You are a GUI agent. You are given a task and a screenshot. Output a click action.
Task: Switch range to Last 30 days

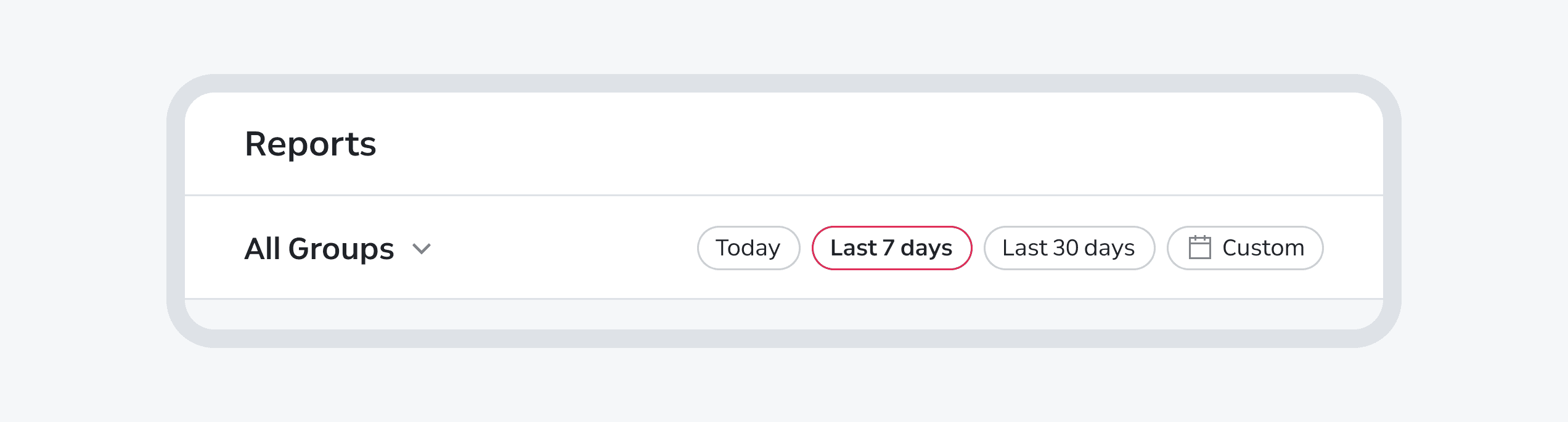[1069, 248]
